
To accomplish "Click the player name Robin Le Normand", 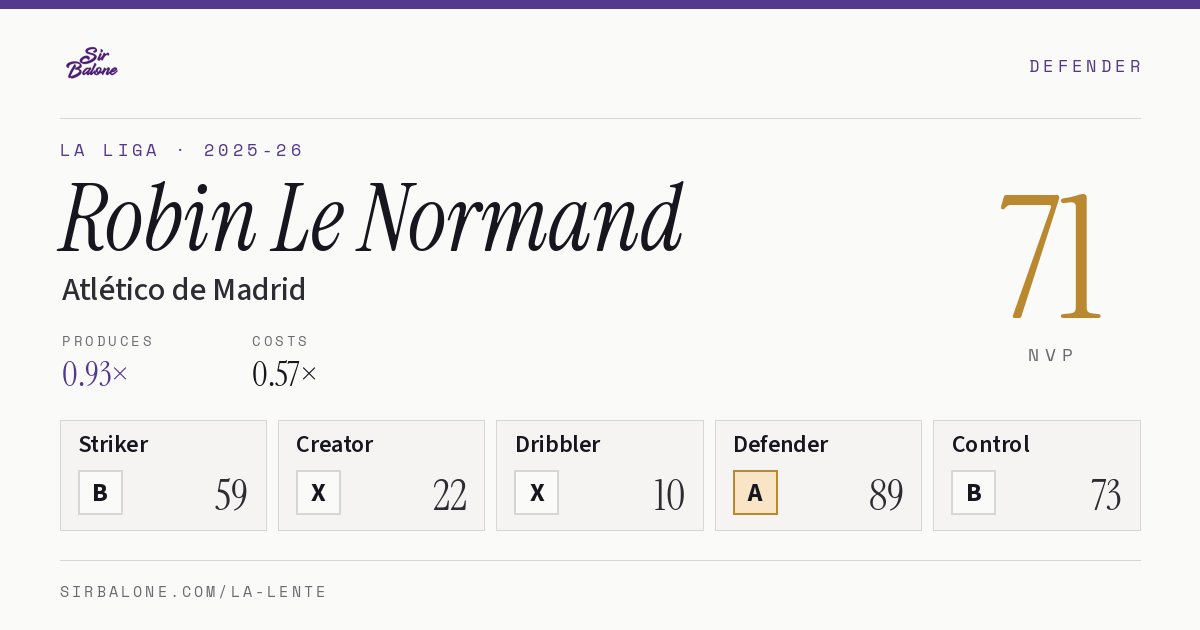I will point(371,217).
